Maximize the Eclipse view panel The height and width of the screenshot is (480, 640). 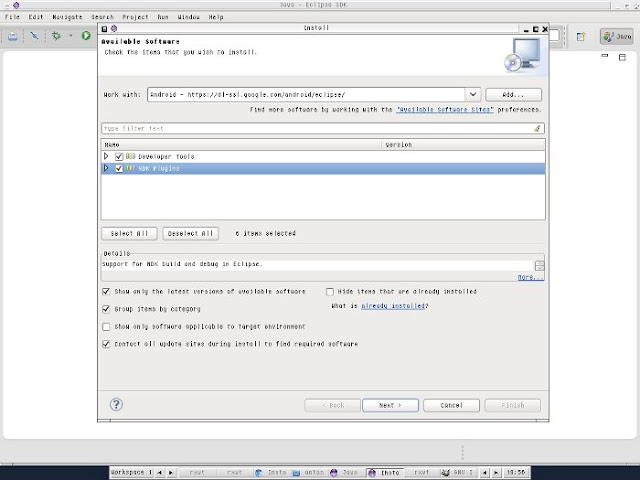[x=622, y=57]
